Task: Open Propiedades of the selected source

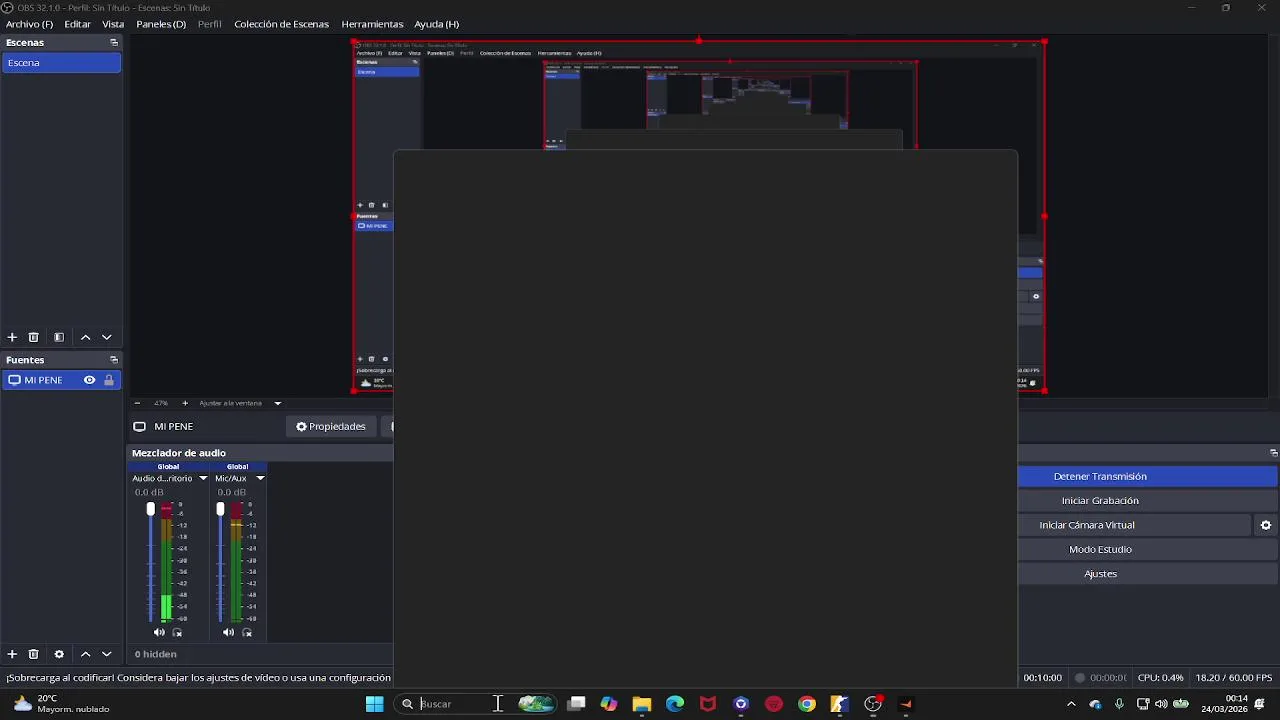Action: (330, 427)
